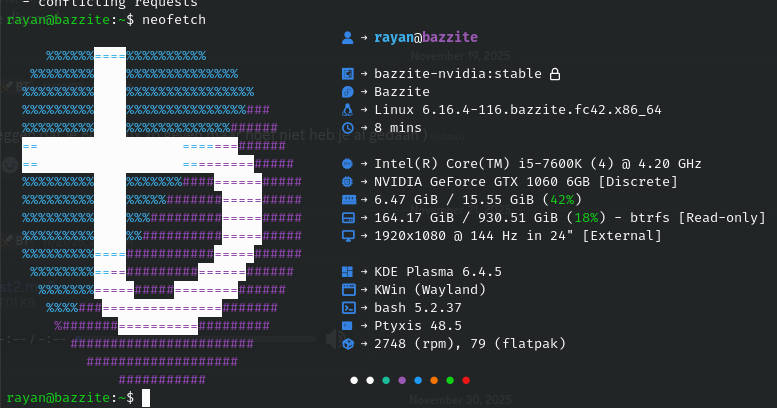Click the purple color dot
This screenshot has width=777, height=408.
[x=402, y=380]
